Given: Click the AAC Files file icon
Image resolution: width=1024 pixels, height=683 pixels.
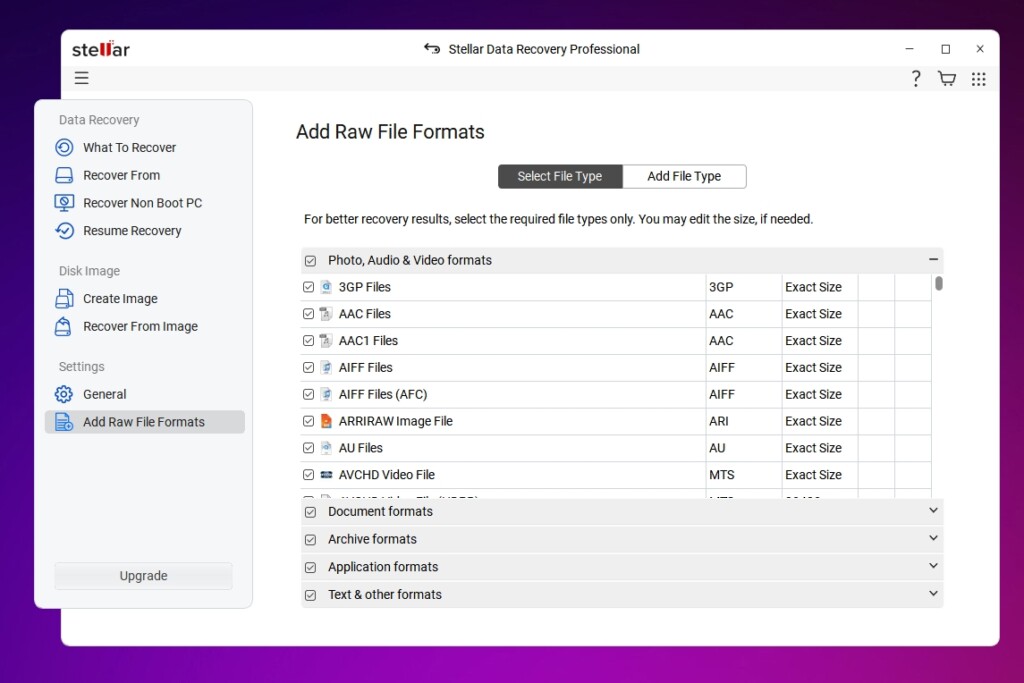Looking at the screenshot, I should click(326, 314).
